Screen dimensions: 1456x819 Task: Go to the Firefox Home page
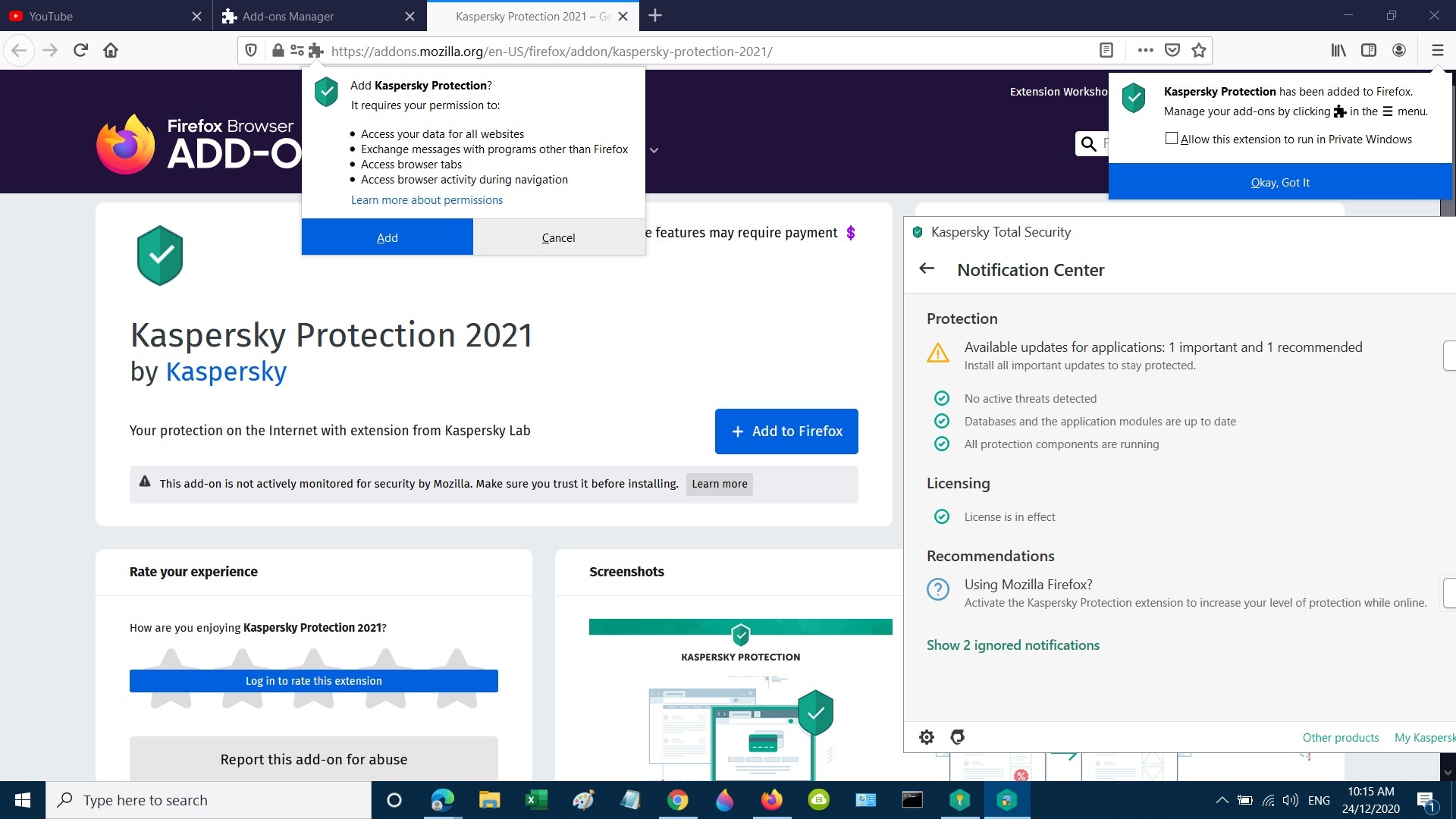pos(111,51)
